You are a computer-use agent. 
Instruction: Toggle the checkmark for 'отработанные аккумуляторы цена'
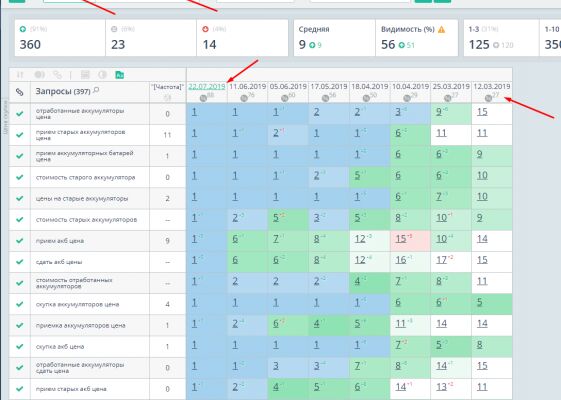click(x=20, y=114)
